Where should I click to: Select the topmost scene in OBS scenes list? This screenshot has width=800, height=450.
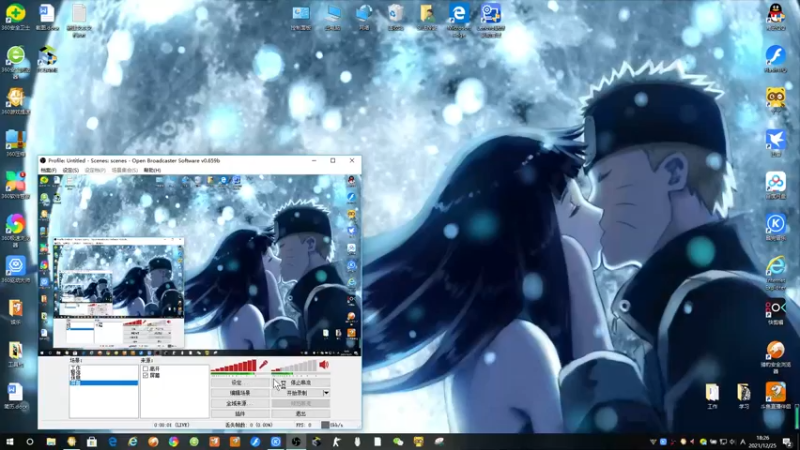click(x=104, y=367)
